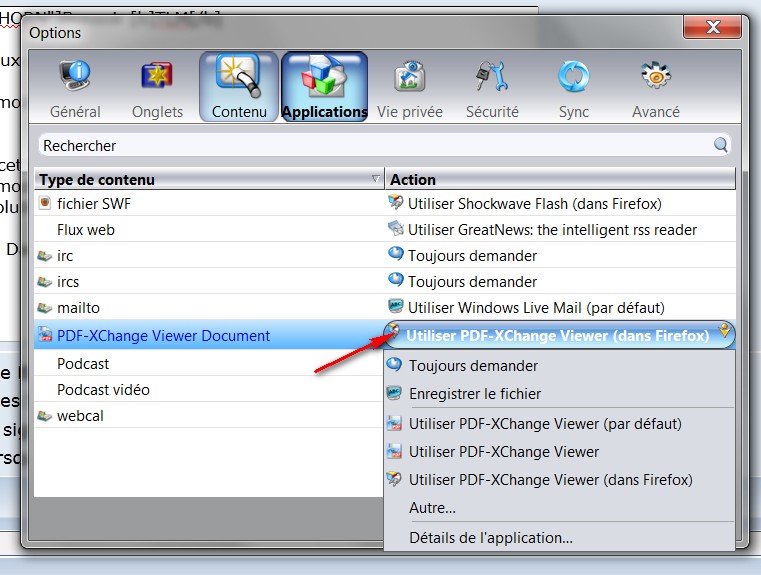
Task: Open the Vie privée icon
Action: pos(410,76)
